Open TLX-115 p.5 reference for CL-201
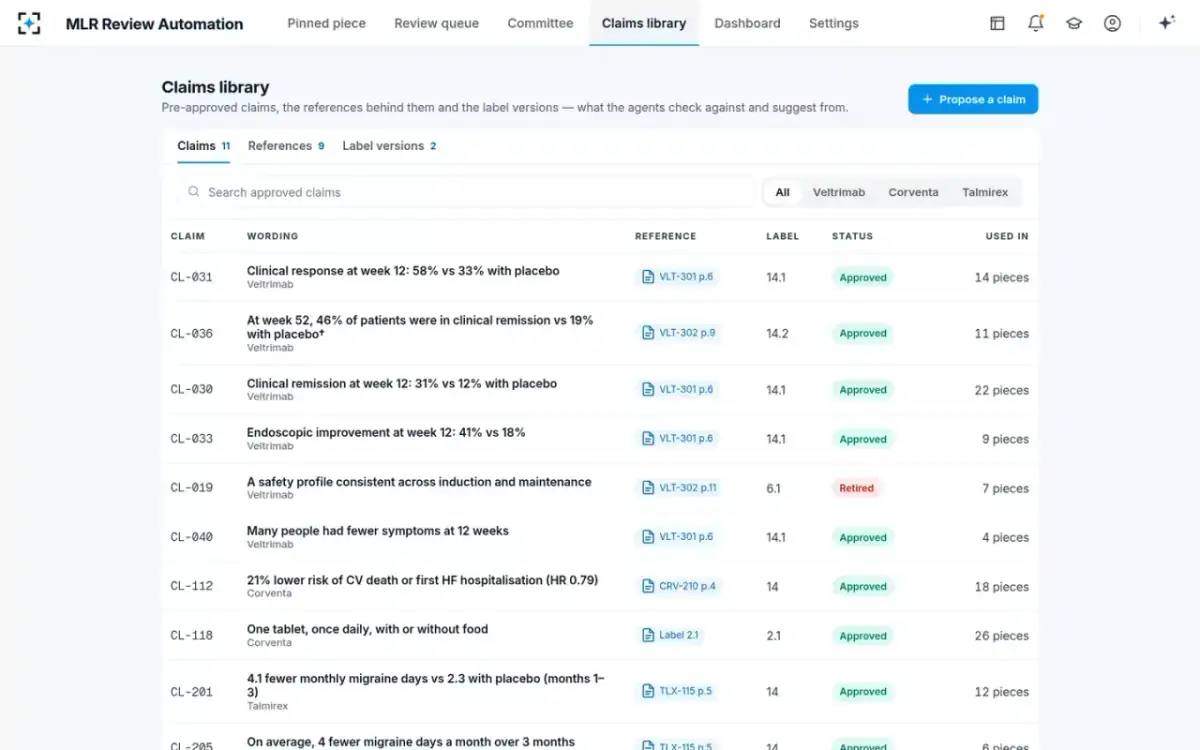The height and width of the screenshot is (750, 1200). click(x=677, y=691)
